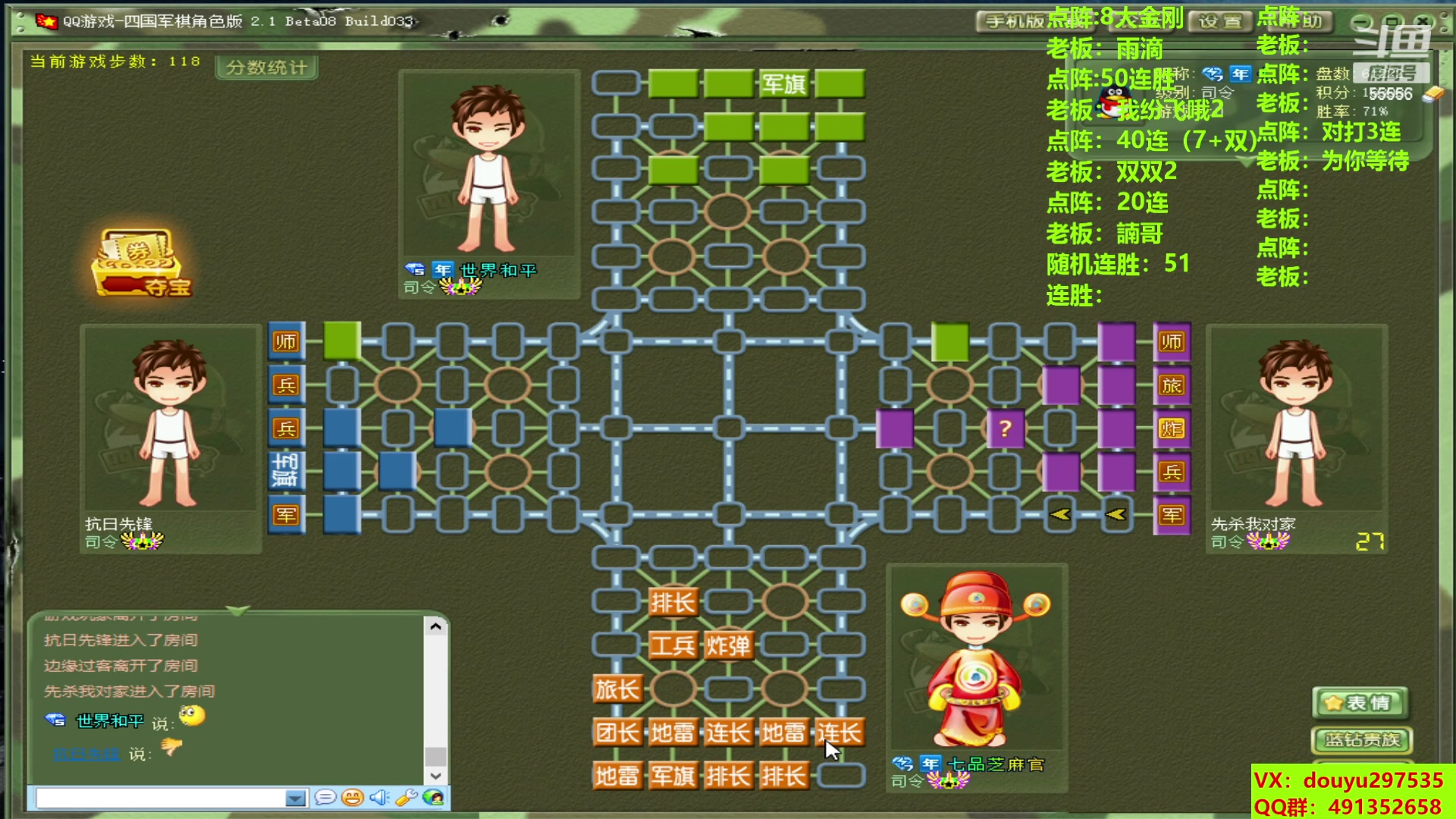This screenshot has height=819, width=1456.
Task: Click the green 军旗 piece at the top
Action: 784,83
